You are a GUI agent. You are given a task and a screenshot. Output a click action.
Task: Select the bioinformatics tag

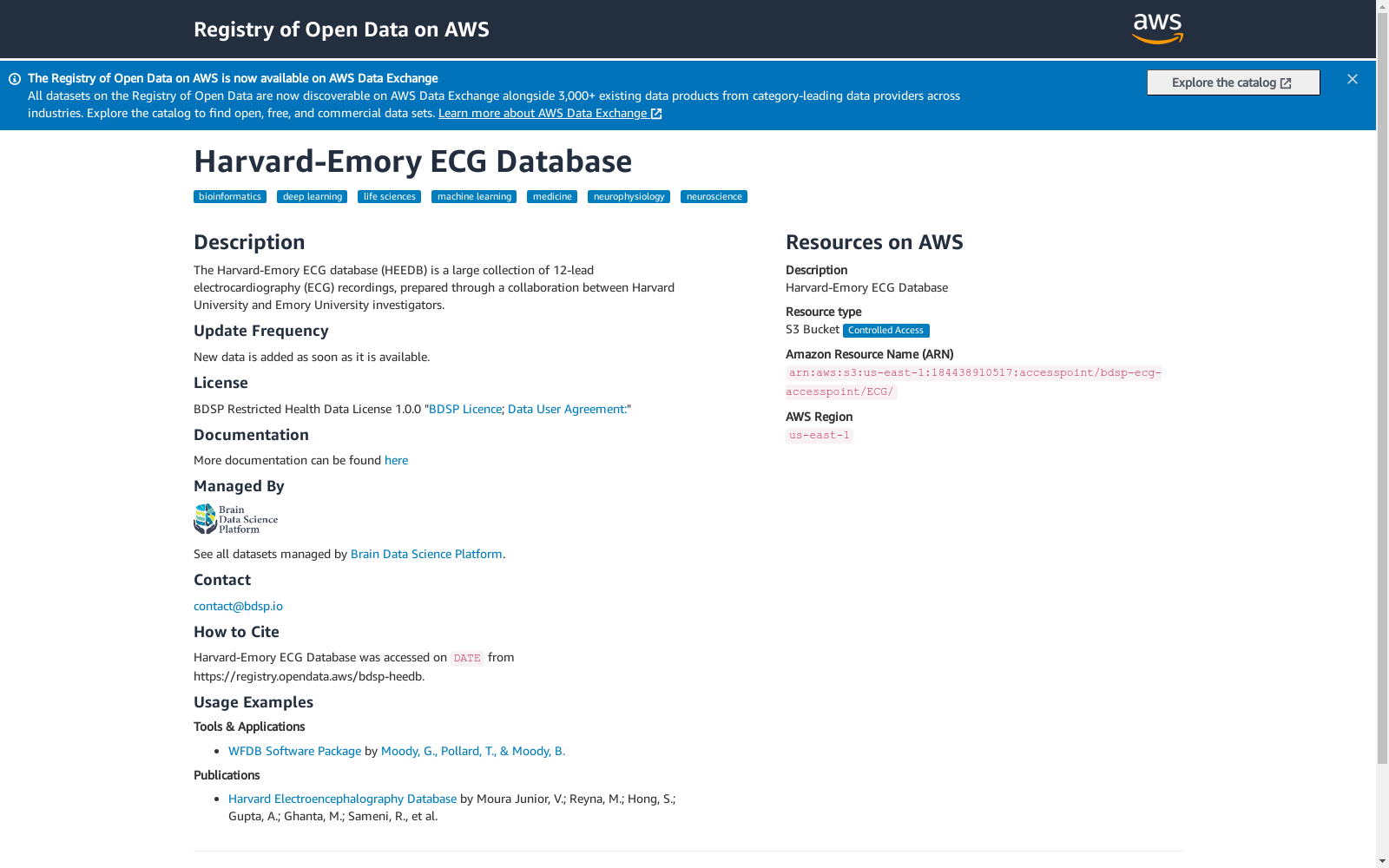click(230, 197)
